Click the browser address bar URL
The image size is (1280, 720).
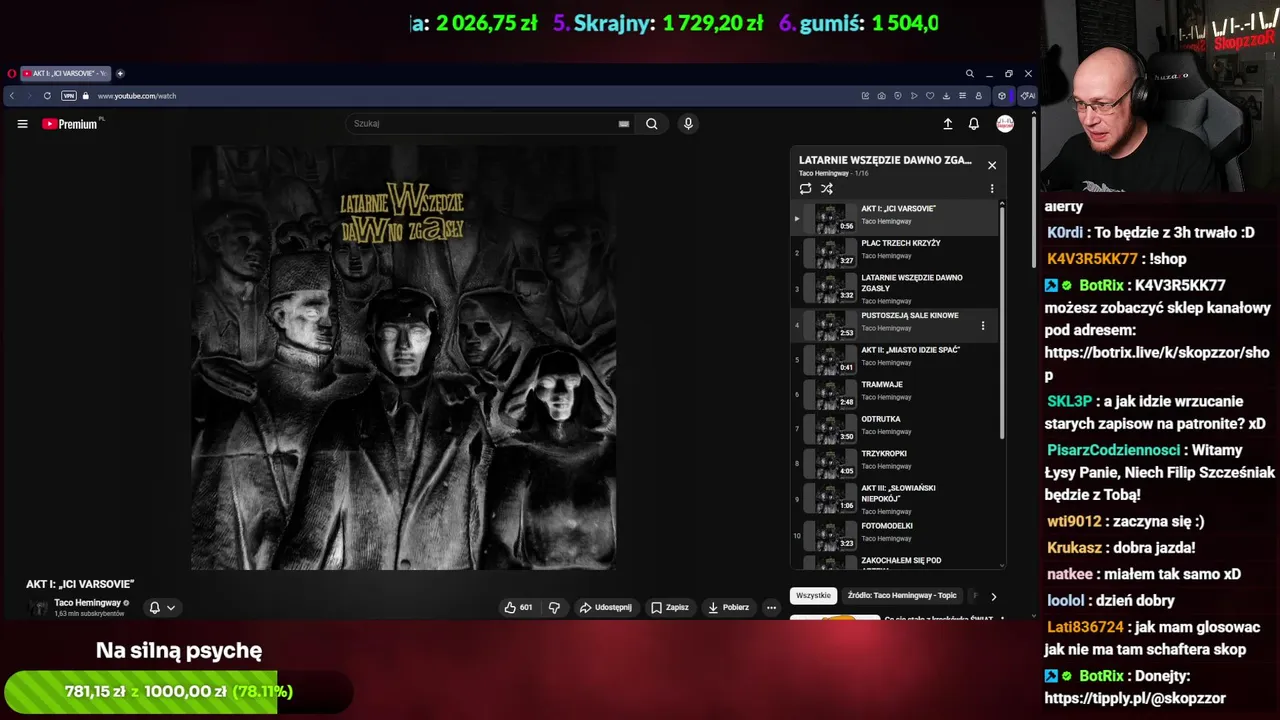(x=137, y=96)
